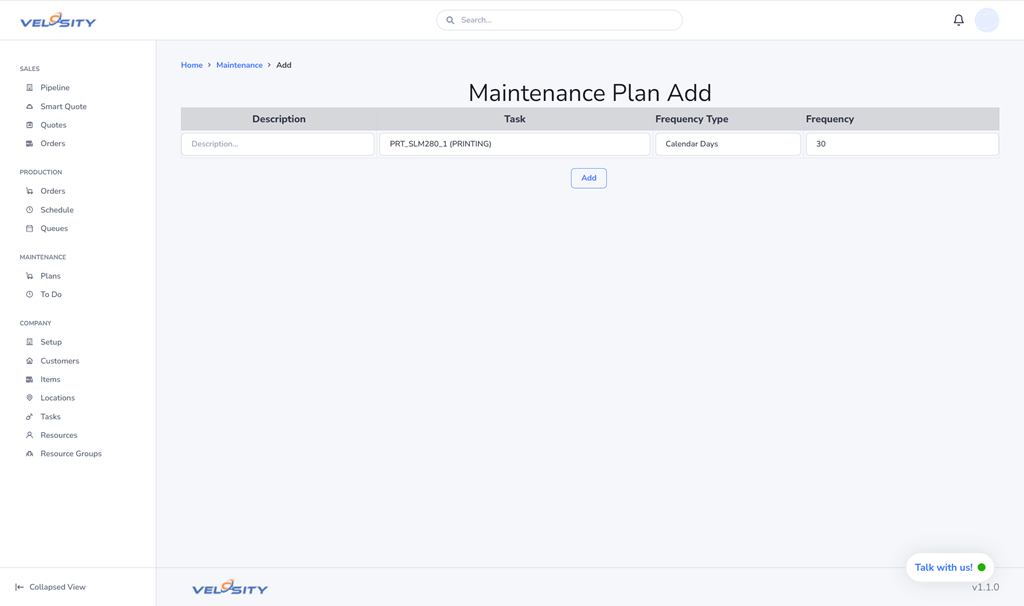Open the user avatar profile circle
1024x606 pixels.
(x=986, y=20)
